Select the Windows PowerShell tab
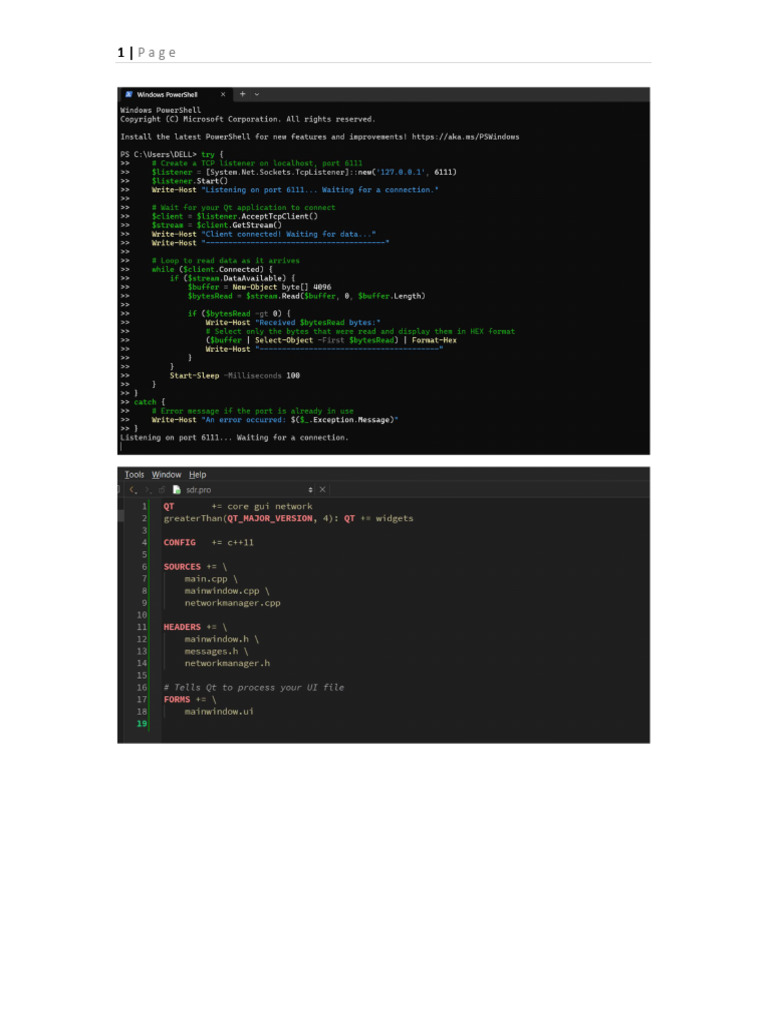Screen dimensions: 768x1024 tap(175, 95)
